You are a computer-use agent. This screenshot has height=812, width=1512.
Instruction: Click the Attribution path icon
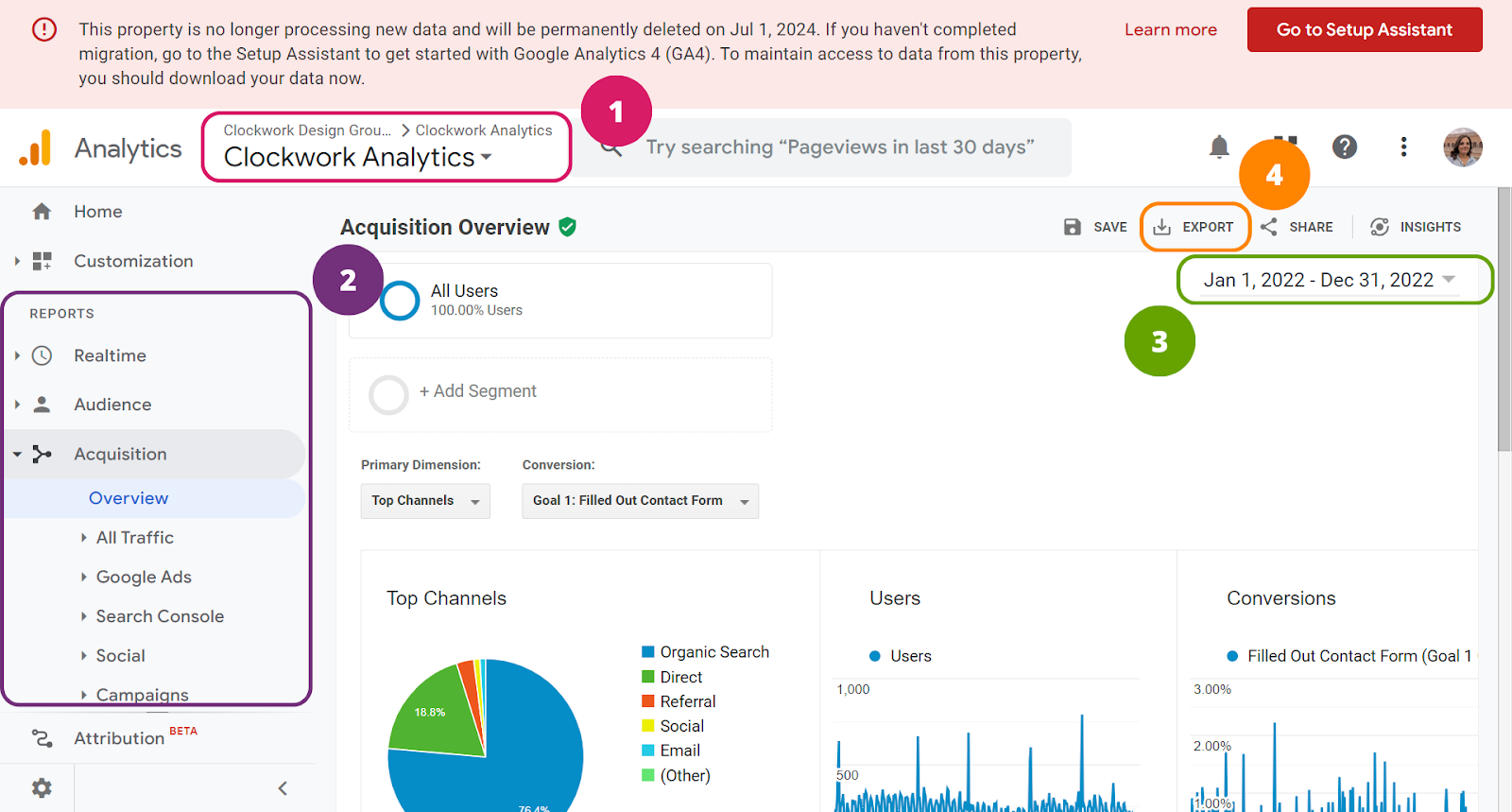[42, 738]
